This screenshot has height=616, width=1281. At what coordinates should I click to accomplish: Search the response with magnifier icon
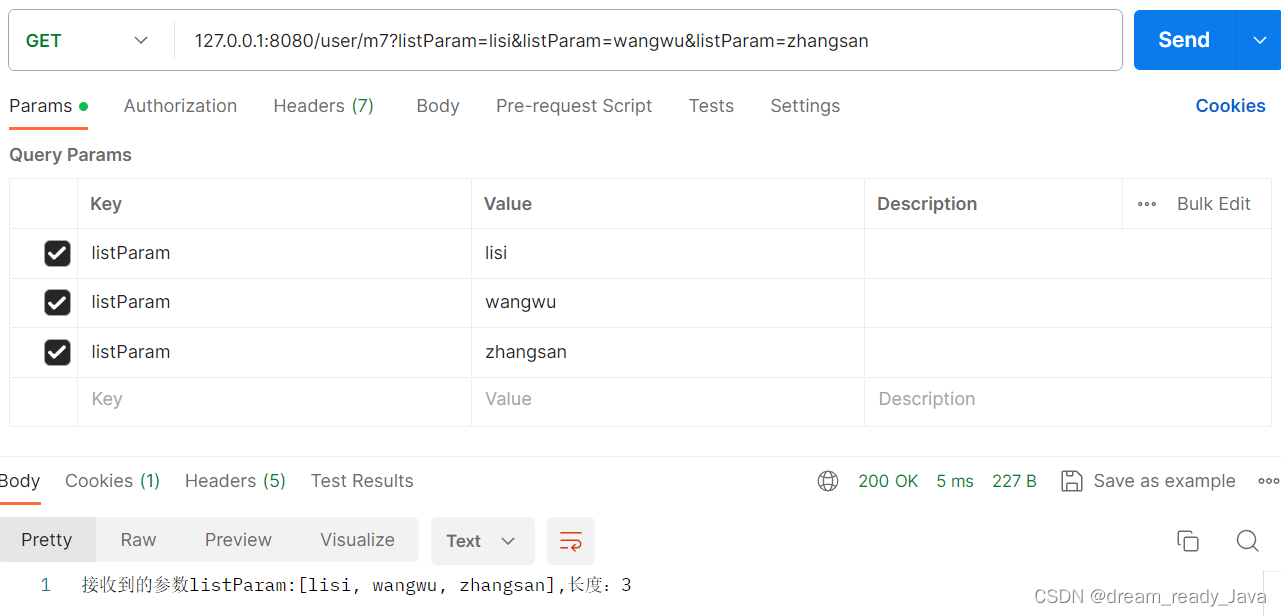pyautogui.click(x=1247, y=541)
